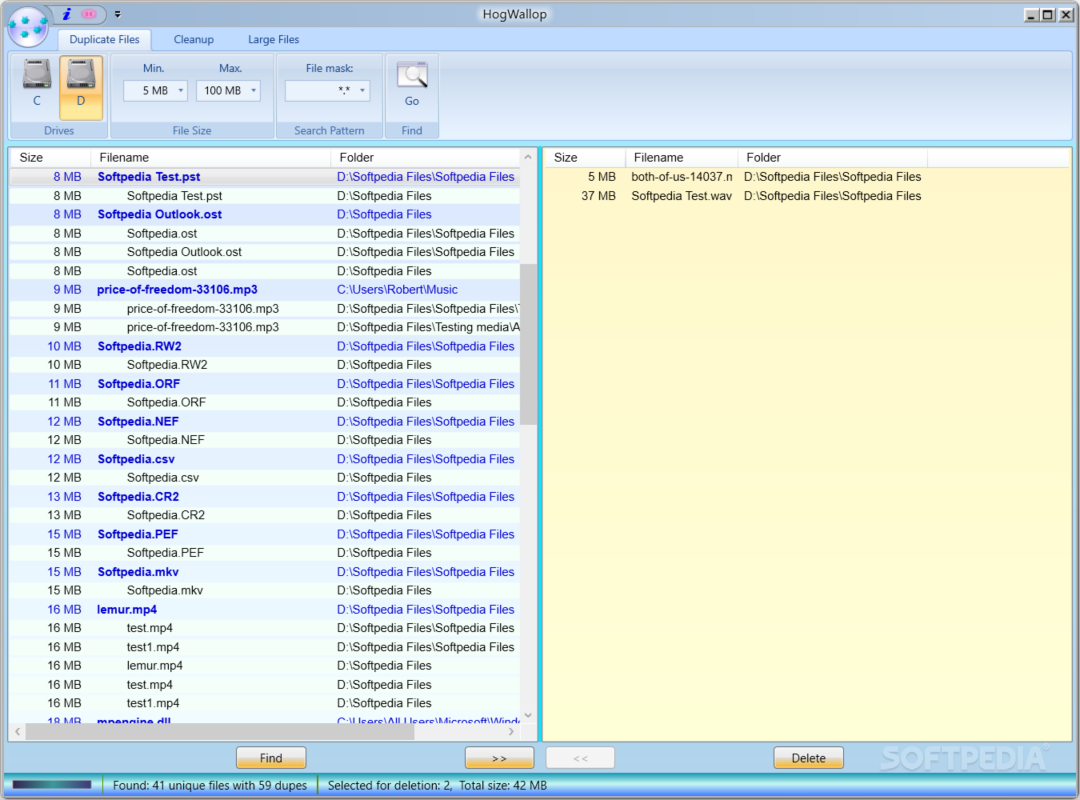The image size is (1080, 800).
Task: Select bold price-of-freedom-33106.mp3 in C:\Users\Robert\Music
Action: pyautogui.click(x=265, y=289)
